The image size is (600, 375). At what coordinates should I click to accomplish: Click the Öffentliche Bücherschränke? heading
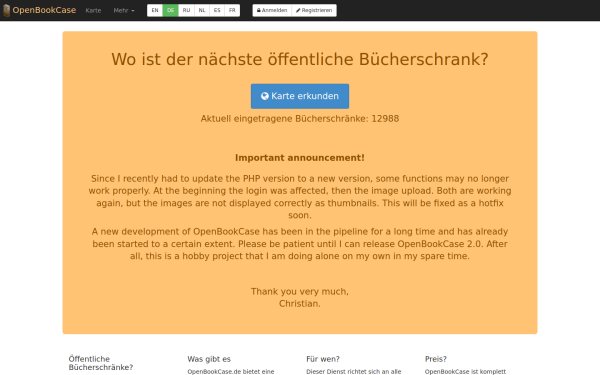point(101,363)
